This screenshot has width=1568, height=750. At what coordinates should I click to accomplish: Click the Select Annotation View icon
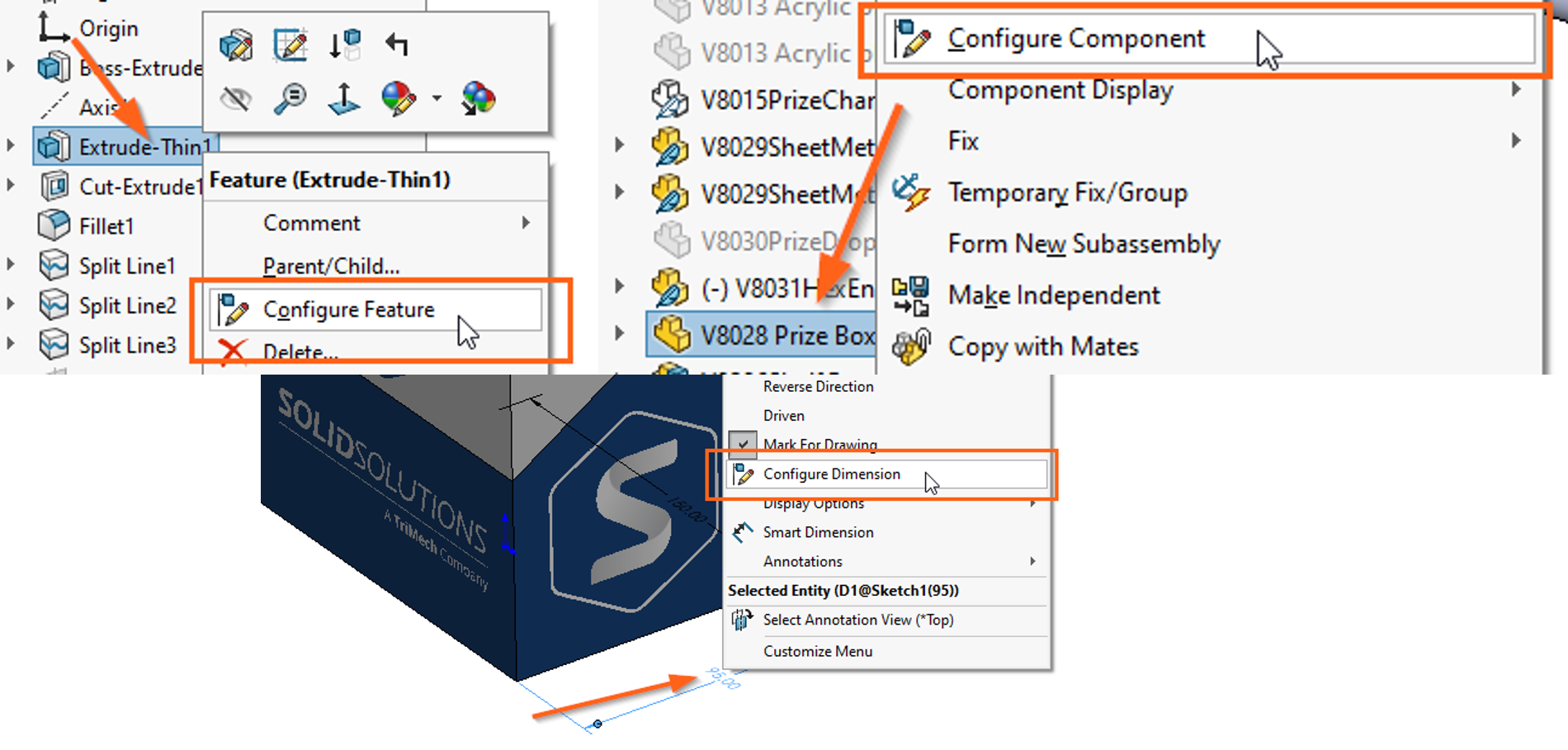742,620
